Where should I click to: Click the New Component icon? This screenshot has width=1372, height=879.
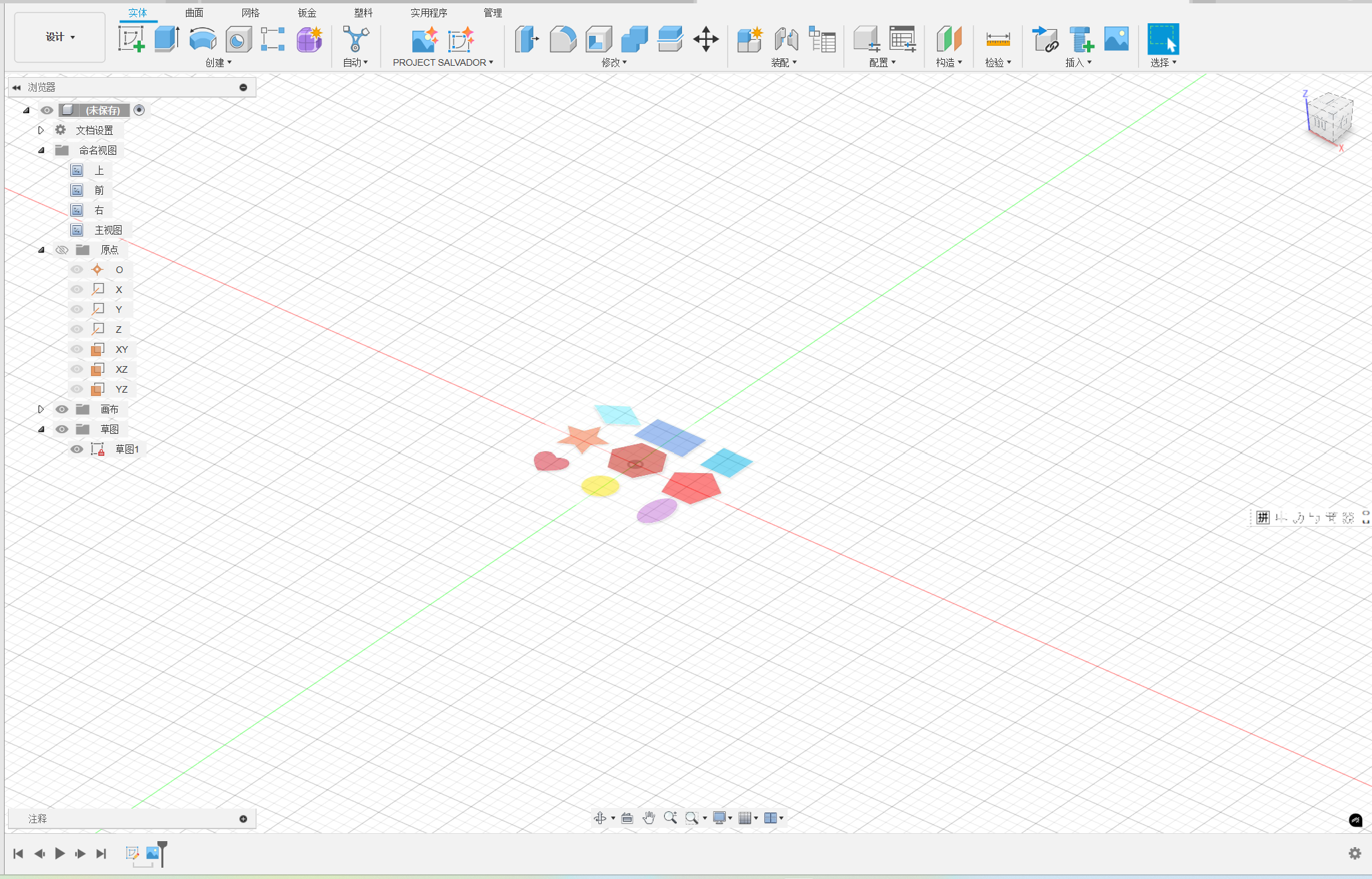click(750, 39)
